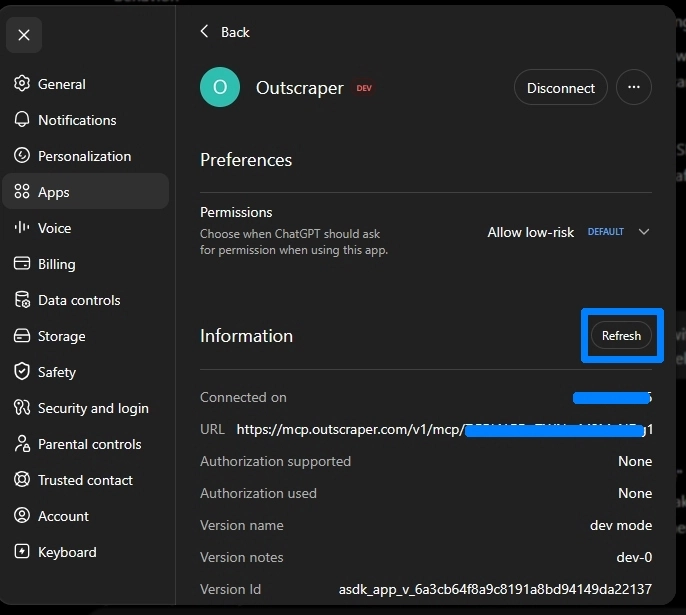Click the Parental controls person icon

coord(22,444)
